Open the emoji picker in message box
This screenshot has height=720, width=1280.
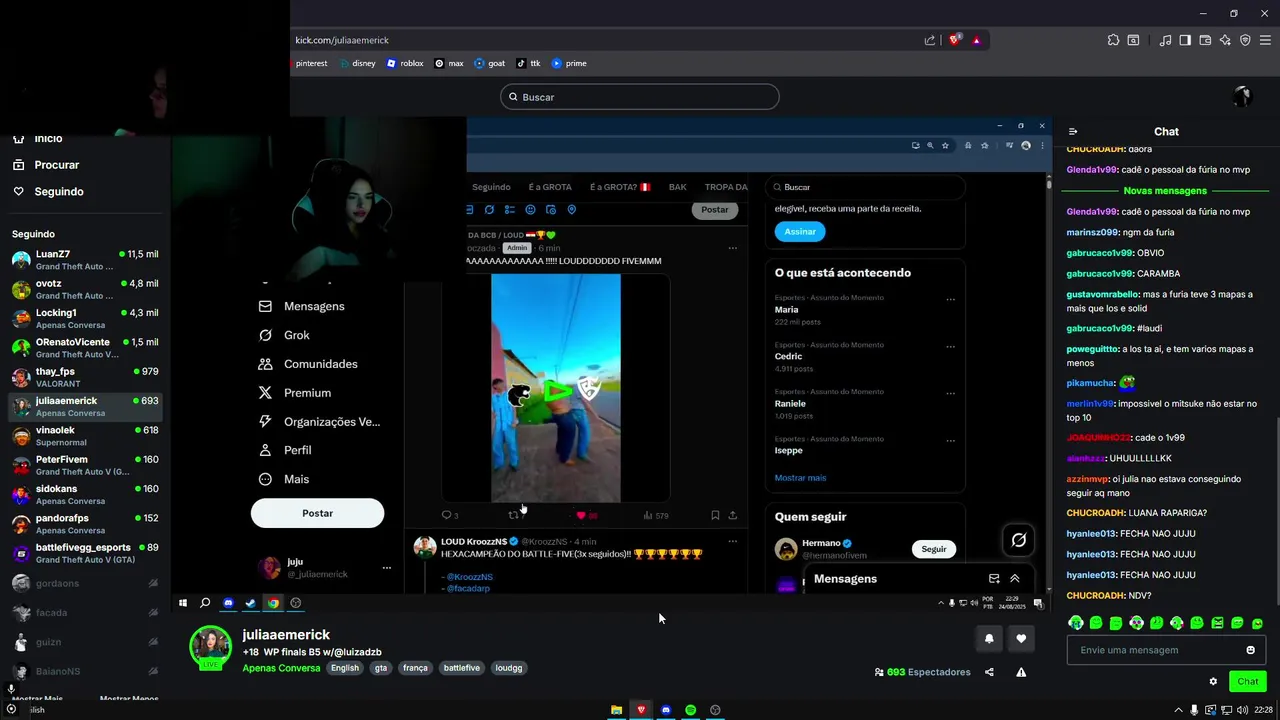click(x=1250, y=650)
